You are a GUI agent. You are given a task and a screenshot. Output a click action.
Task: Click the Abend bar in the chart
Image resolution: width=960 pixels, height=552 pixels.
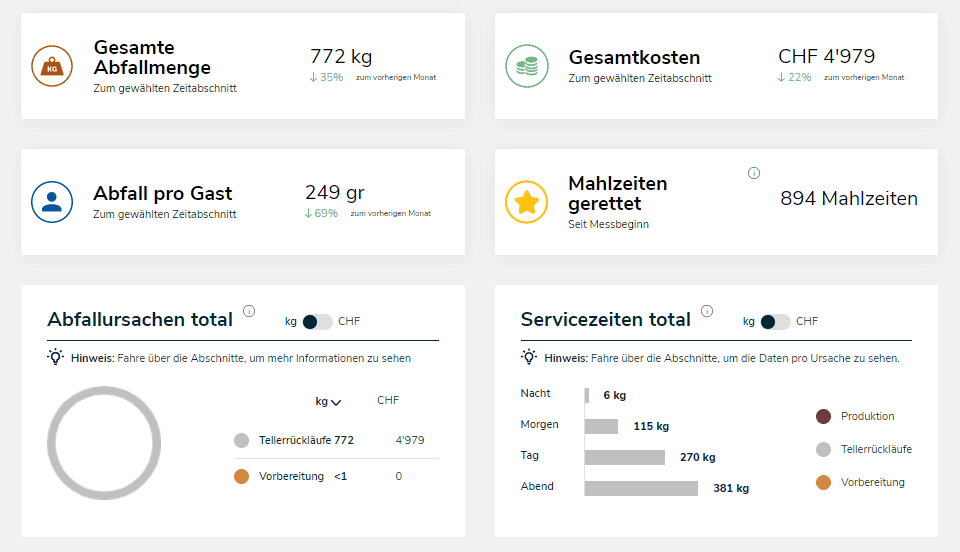point(641,488)
